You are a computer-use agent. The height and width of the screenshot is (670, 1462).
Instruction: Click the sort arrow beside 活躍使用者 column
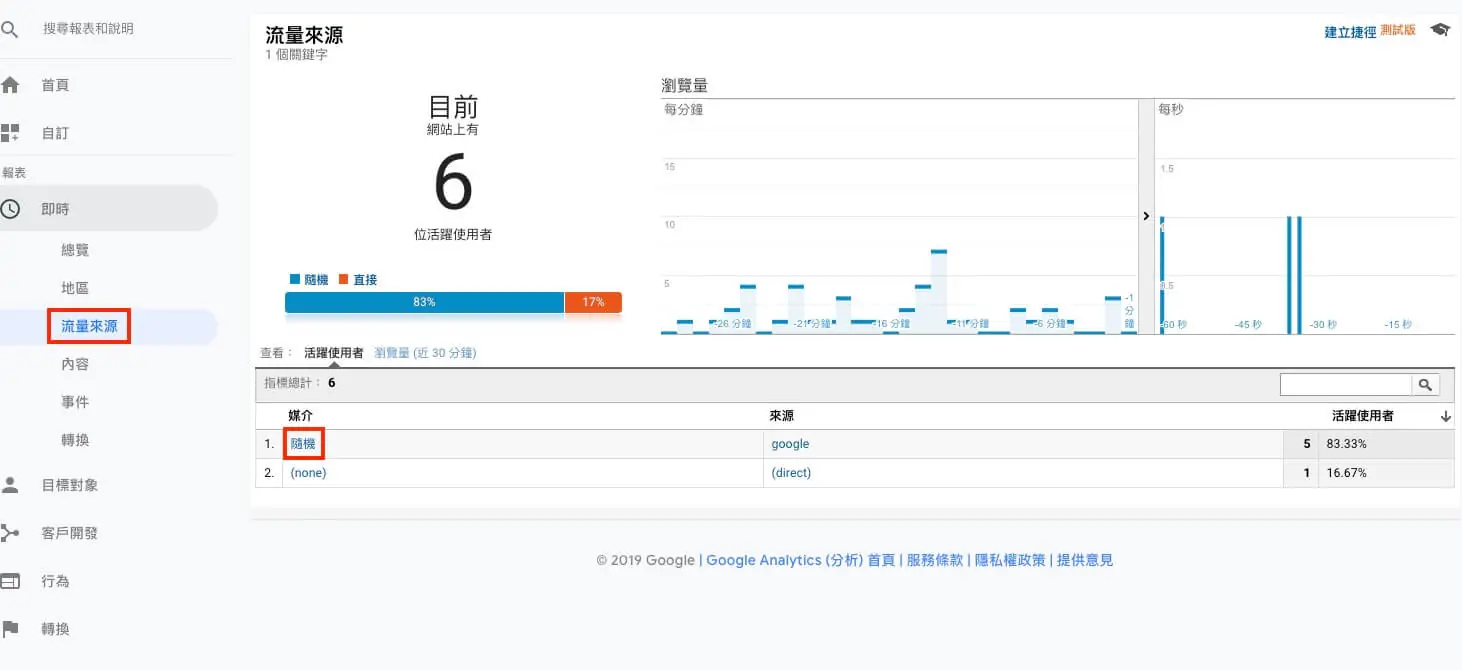coord(1445,416)
